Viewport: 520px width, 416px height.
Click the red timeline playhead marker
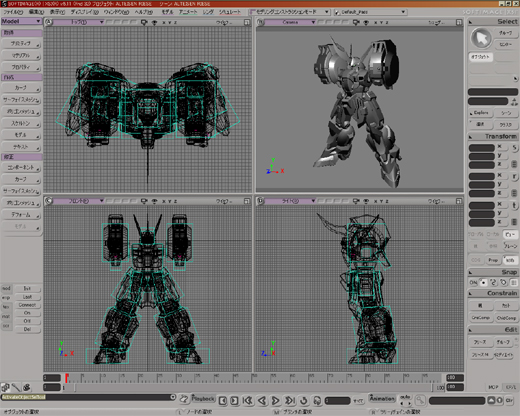click(x=67, y=377)
